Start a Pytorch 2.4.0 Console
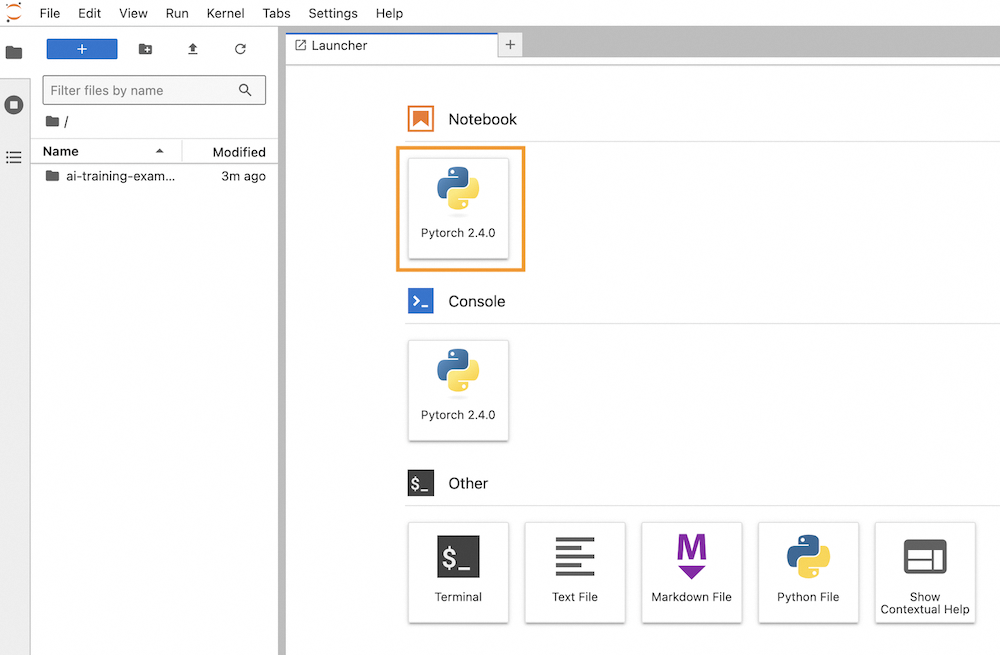Screen dimensions: 1000x655 (x=458, y=390)
